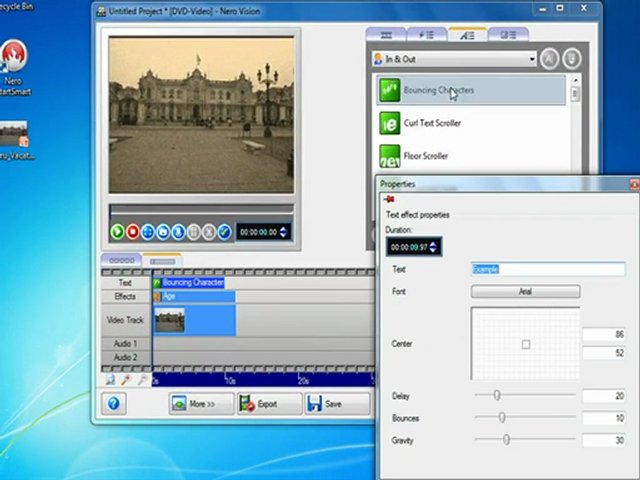Click the red pin icon in Properties
The height and width of the screenshot is (480, 640).
389,199
